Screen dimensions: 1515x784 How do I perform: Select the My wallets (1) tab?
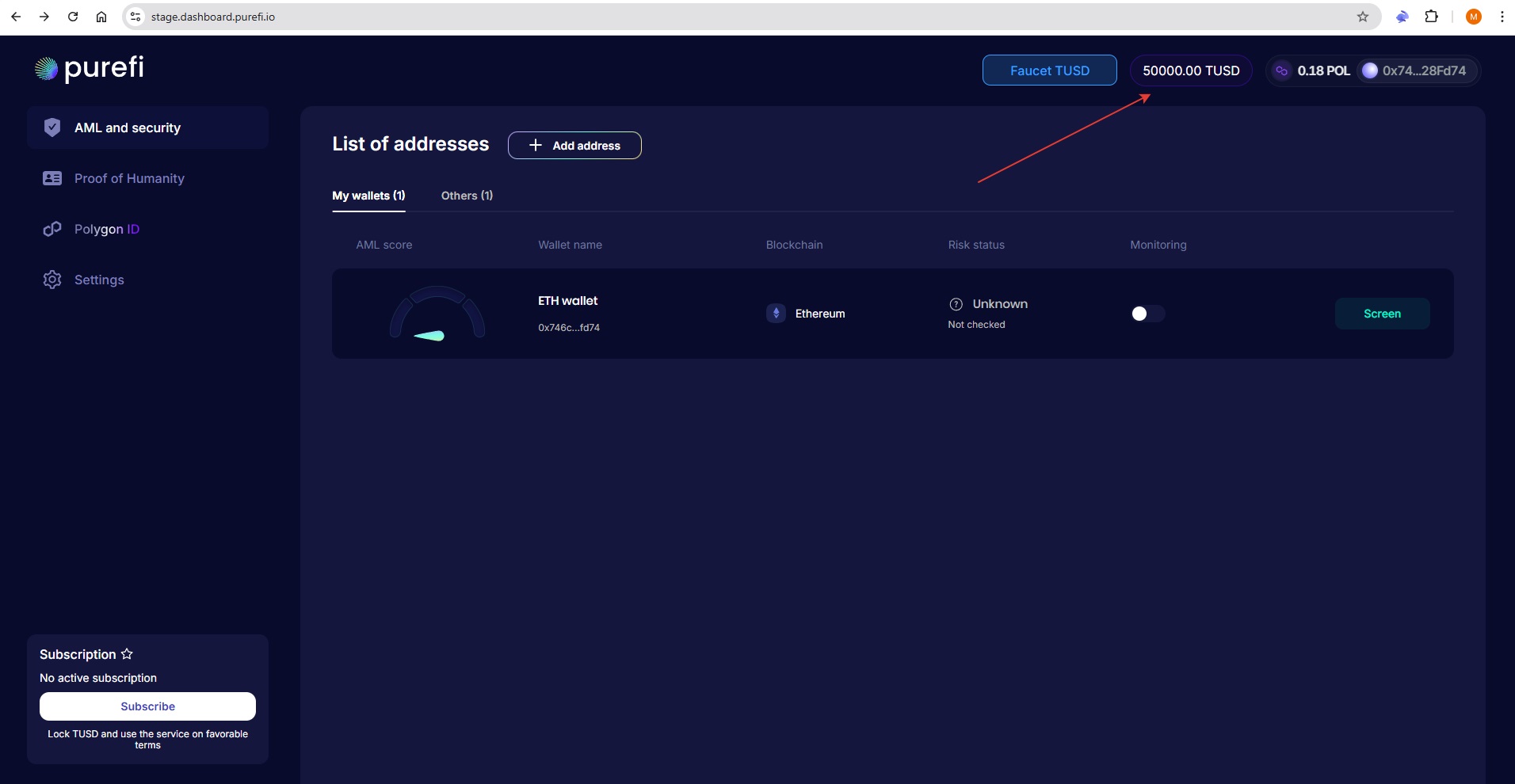pyautogui.click(x=368, y=196)
